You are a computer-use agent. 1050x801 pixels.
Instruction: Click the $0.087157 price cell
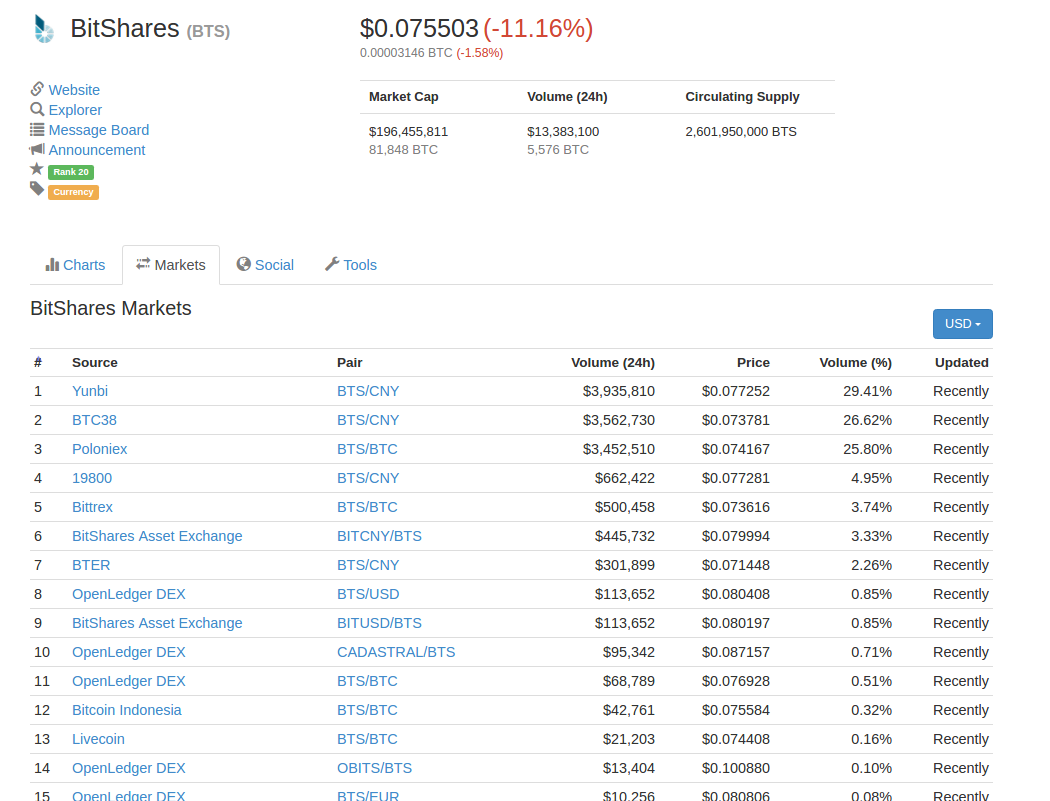[735, 652]
